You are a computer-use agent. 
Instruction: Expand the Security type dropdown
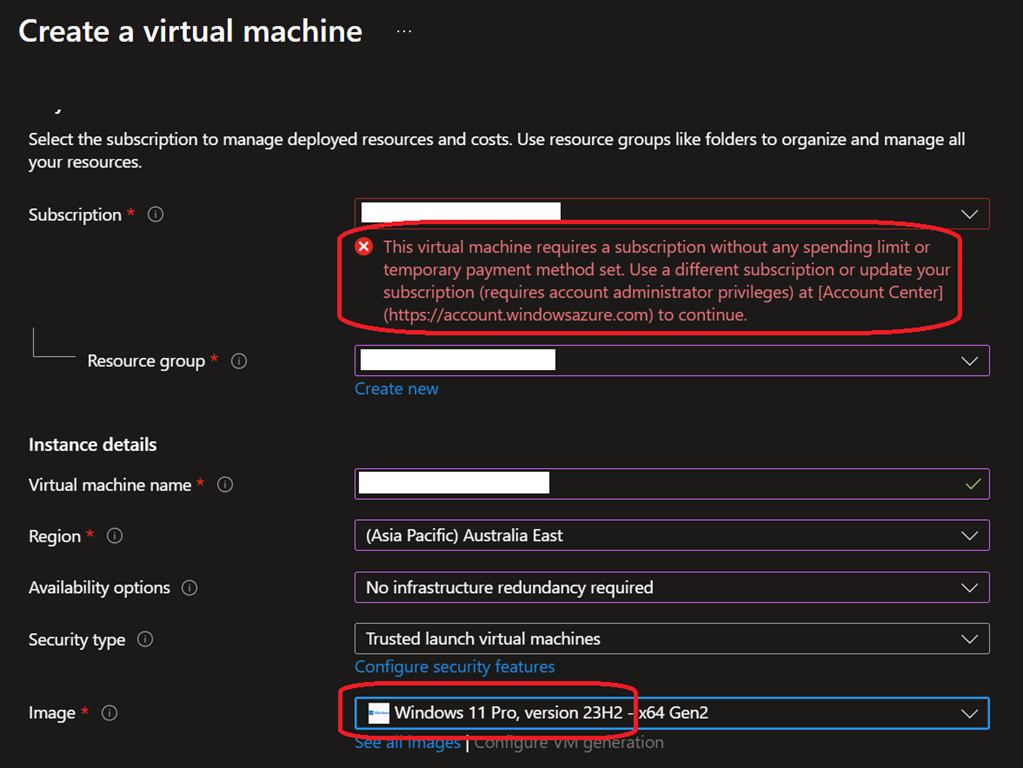[968, 639]
